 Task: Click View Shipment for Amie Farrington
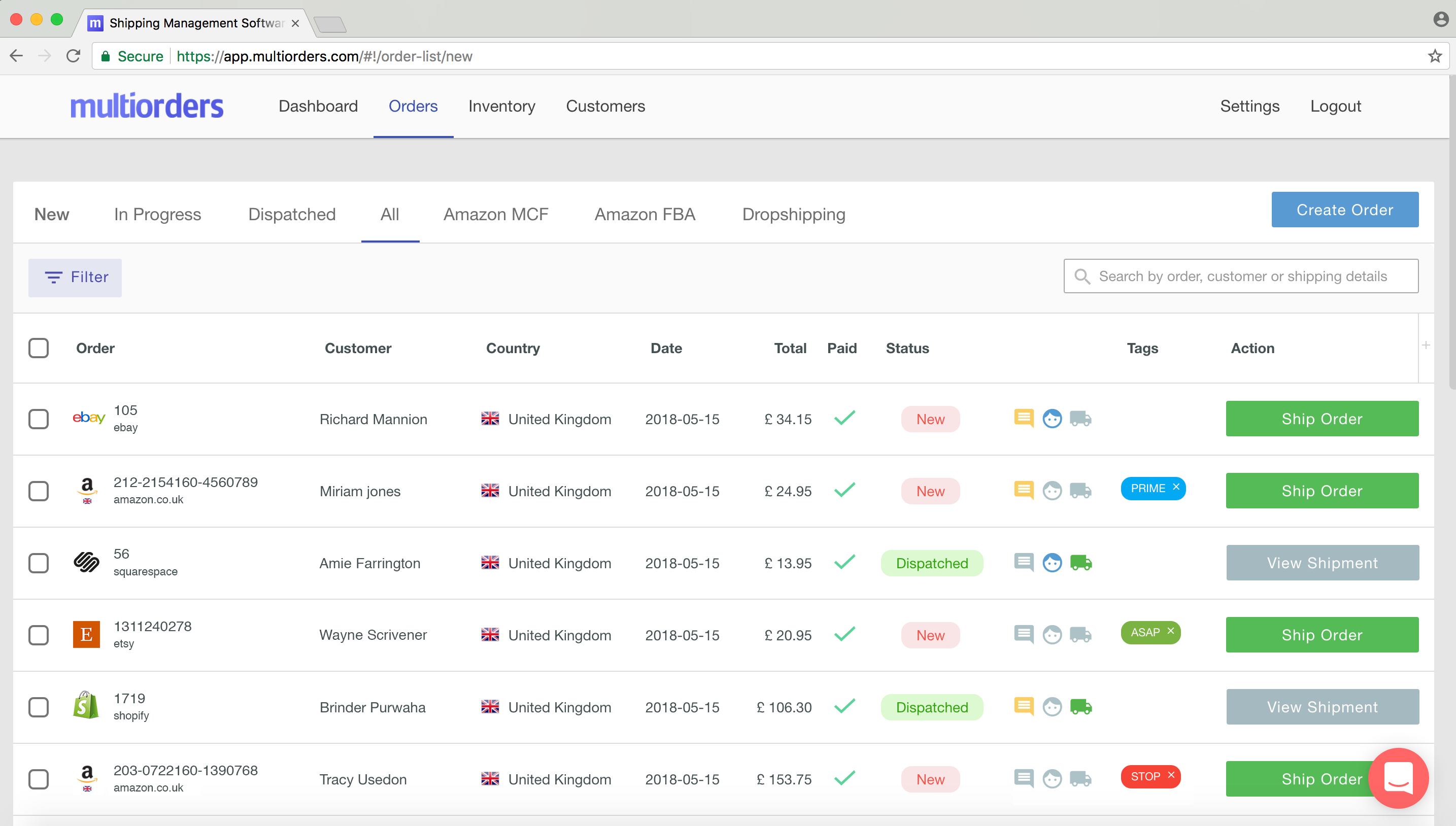tap(1322, 563)
